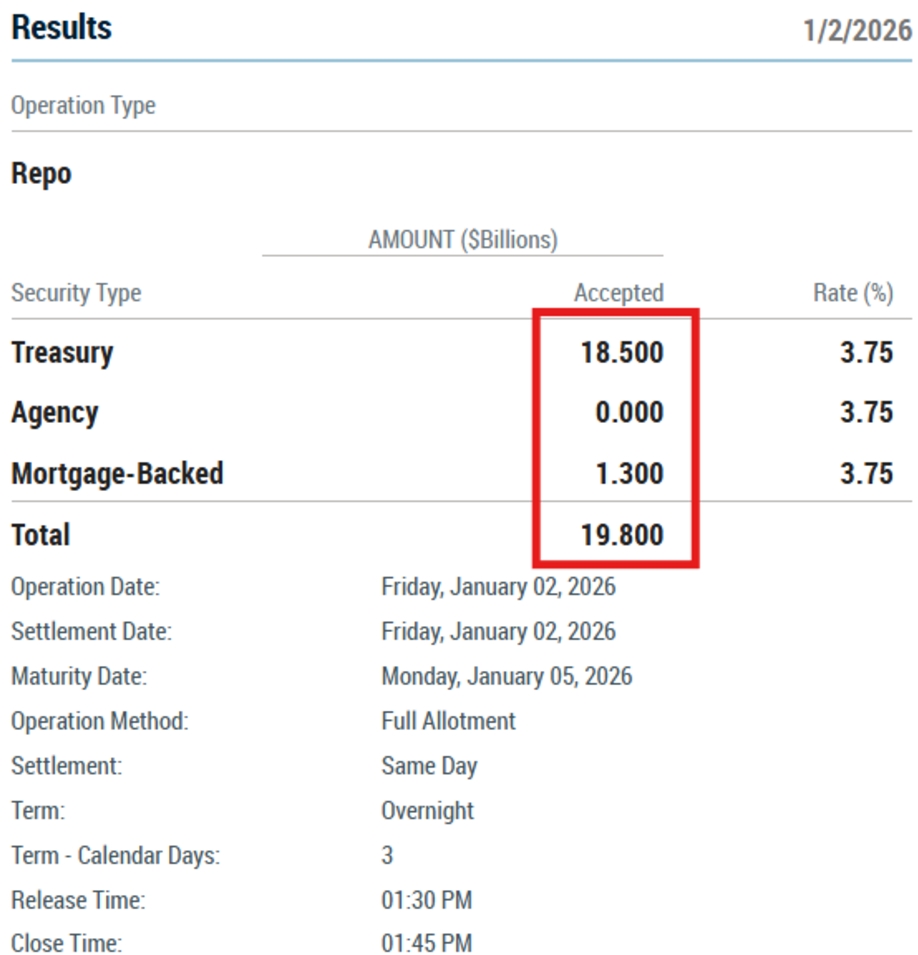Select the Mortgage-Backed row label
Image resolution: width=918 pixels, height=955 pixels.
pyautogui.click(x=117, y=473)
